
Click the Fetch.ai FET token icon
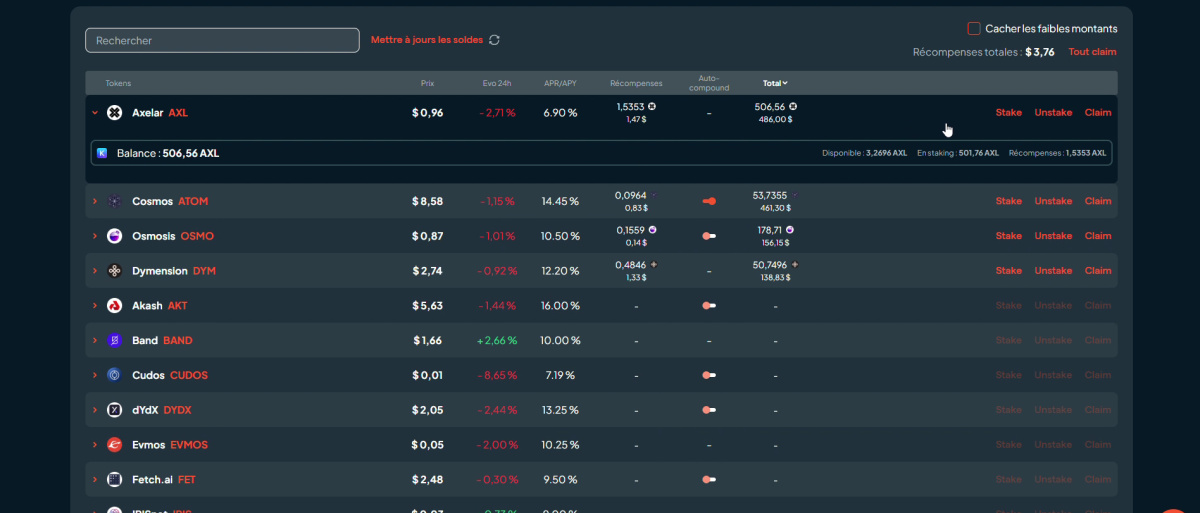click(x=114, y=480)
